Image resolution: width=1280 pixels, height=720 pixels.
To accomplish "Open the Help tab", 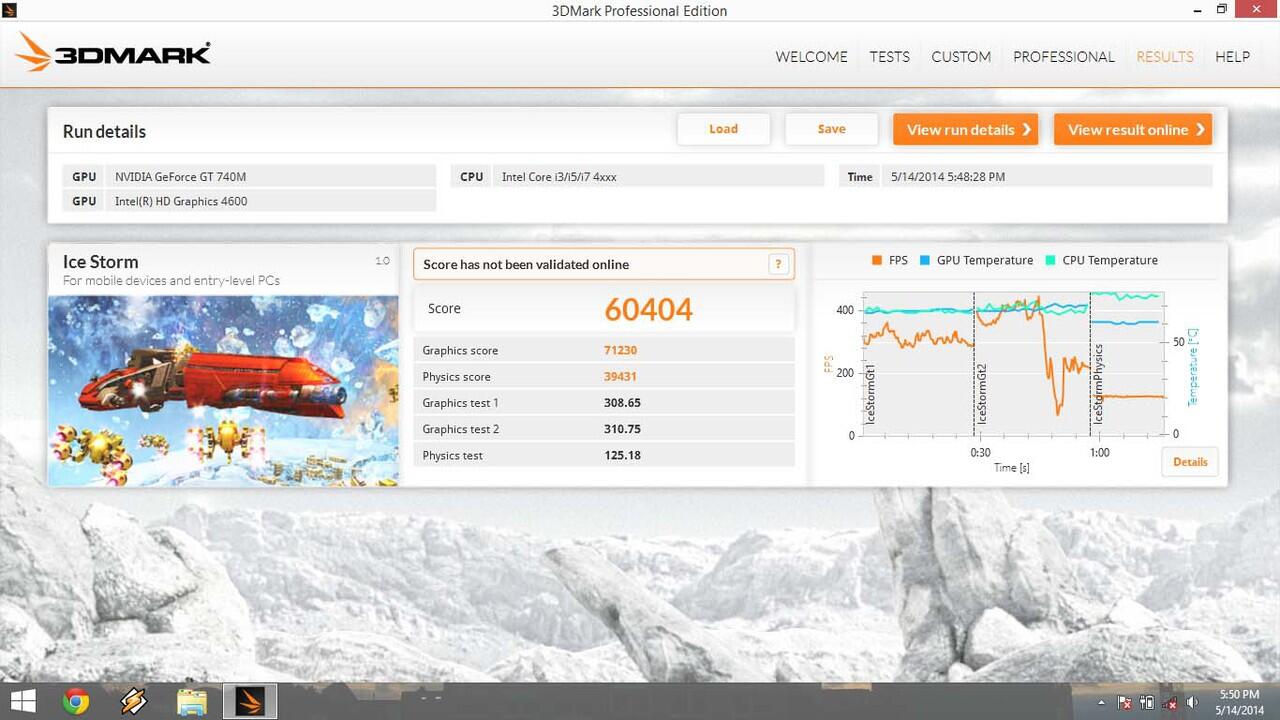I will [x=1232, y=57].
